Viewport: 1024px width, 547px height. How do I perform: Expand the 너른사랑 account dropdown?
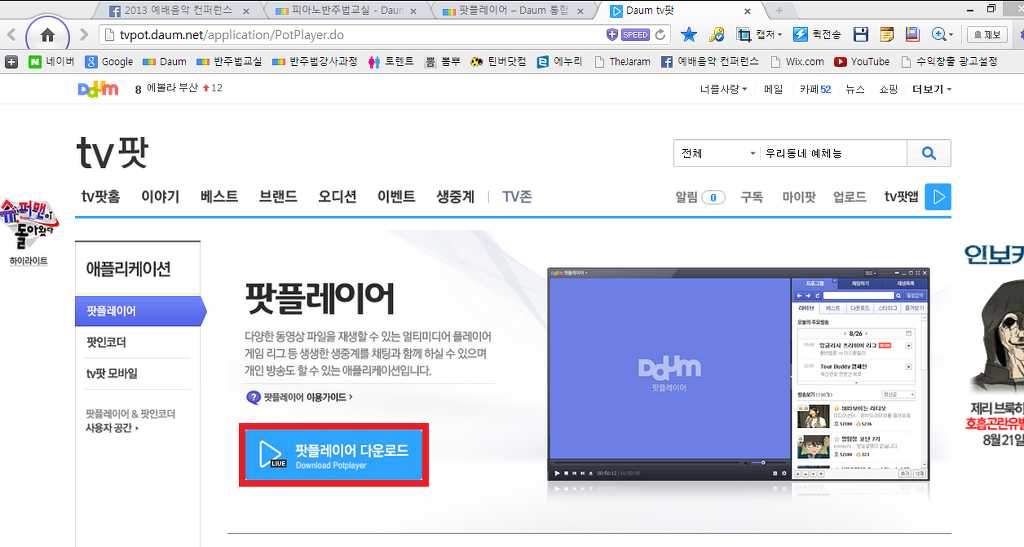click(x=723, y=89)
